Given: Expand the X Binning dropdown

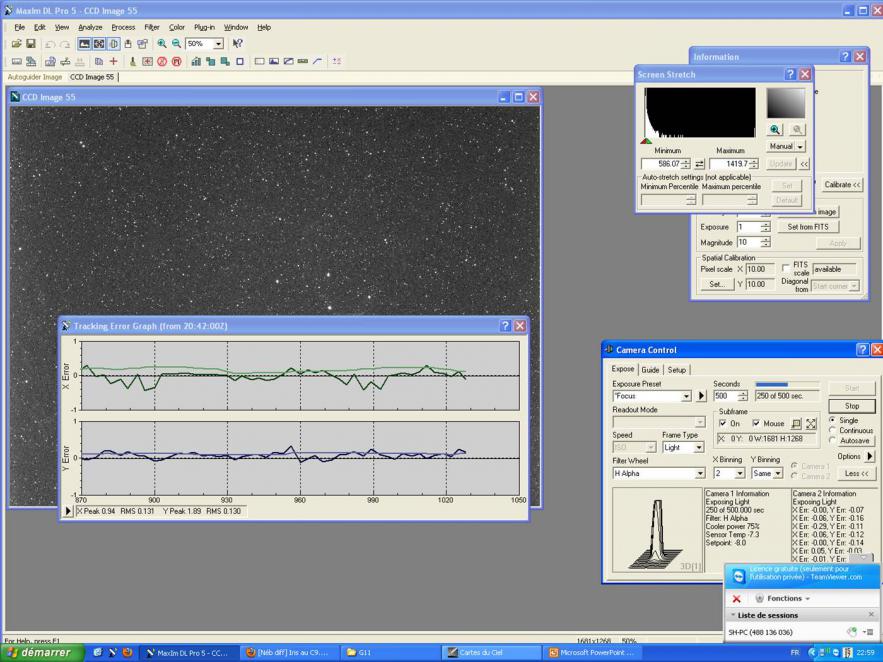Looking at the screenshot, I should click(x=740, y=473).
